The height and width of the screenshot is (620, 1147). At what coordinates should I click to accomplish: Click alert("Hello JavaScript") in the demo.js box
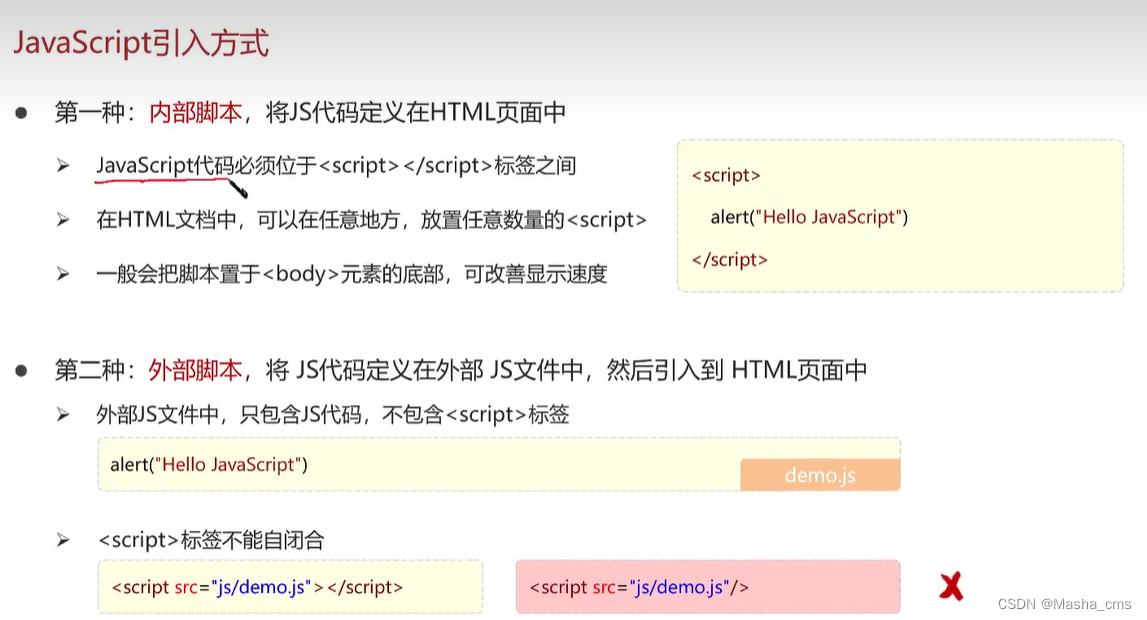[x=208, y=464]
